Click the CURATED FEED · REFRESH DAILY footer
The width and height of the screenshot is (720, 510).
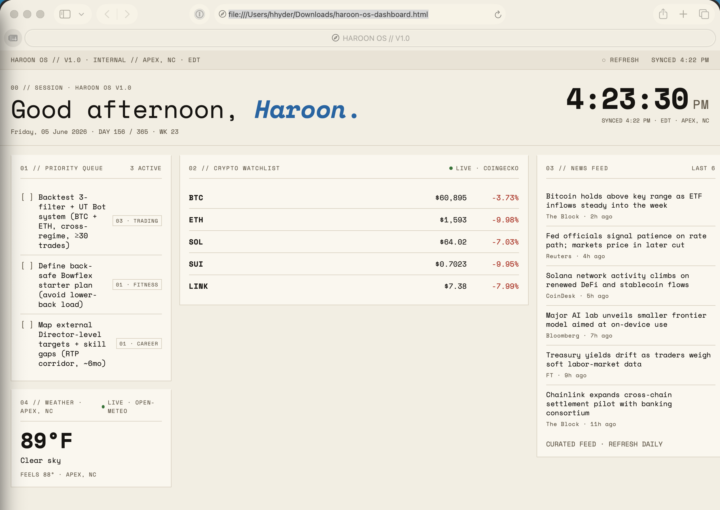(x=604, y=444)
